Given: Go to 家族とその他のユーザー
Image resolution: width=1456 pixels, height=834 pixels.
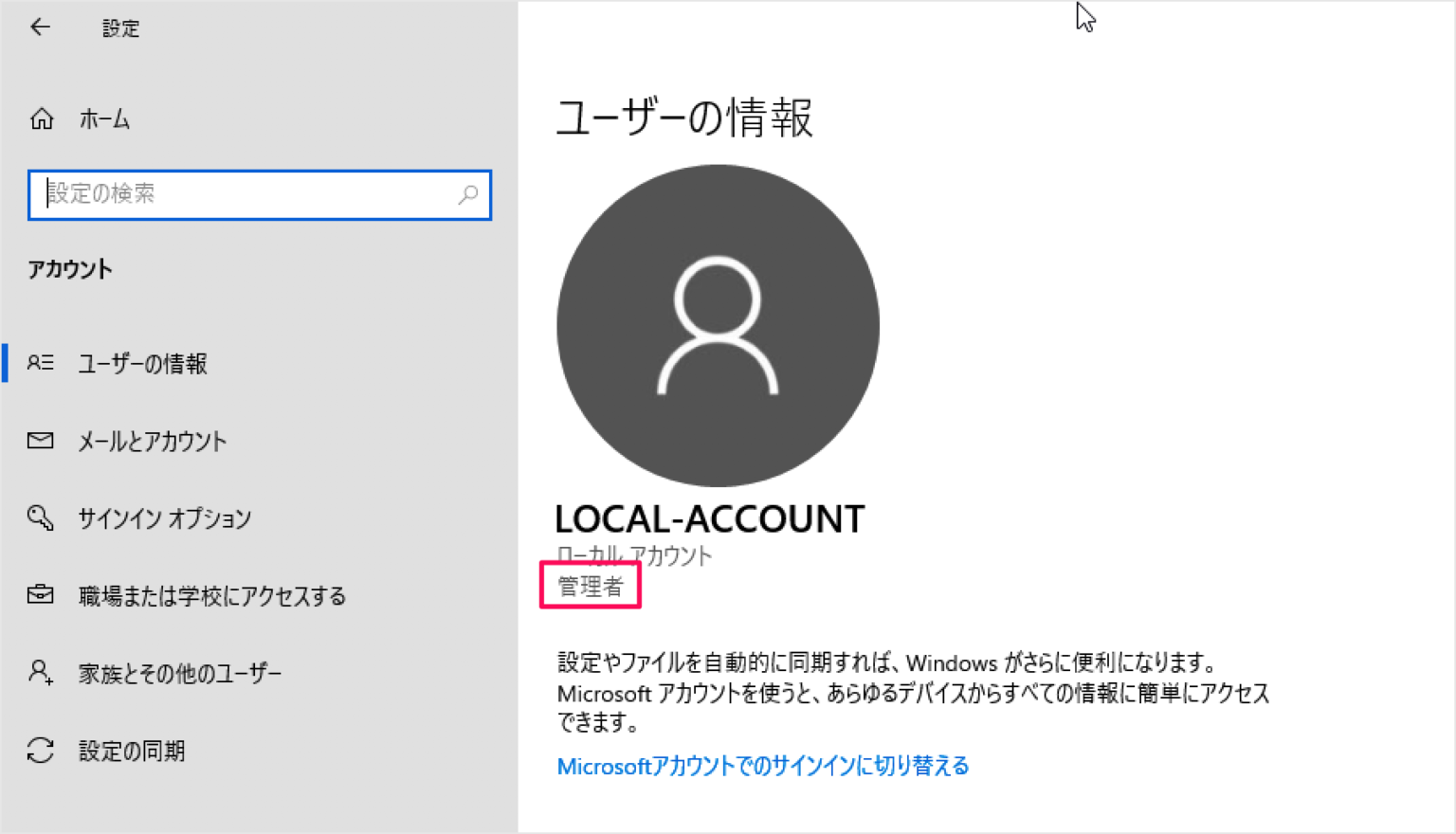Looking at the screenshot, I should [179, 672].
